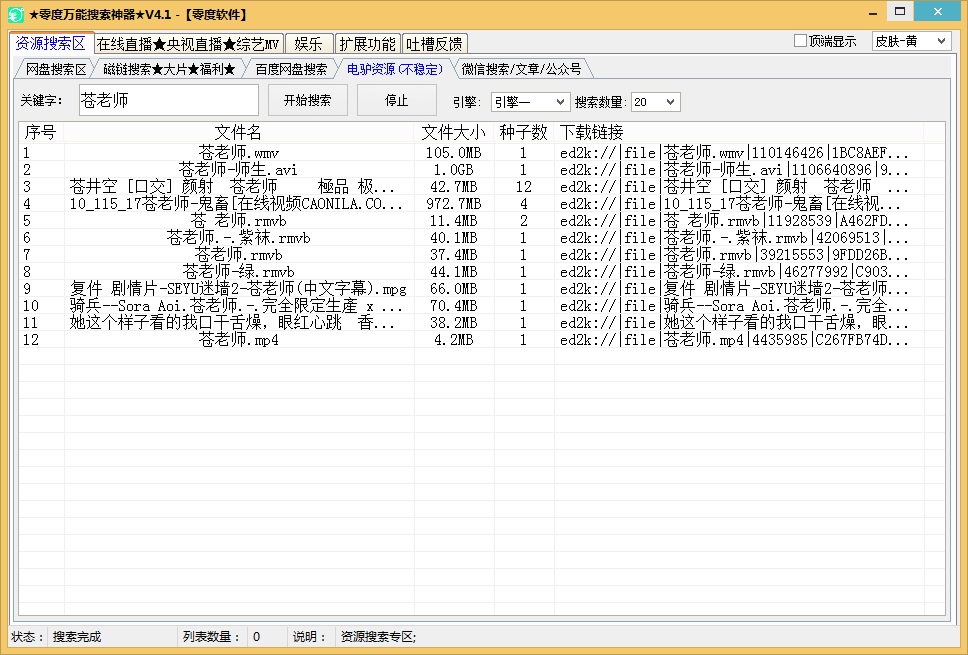Click the 搜索完成 status text
The height and width of the screenshot is (655, 968).
[x=77, y=636]
